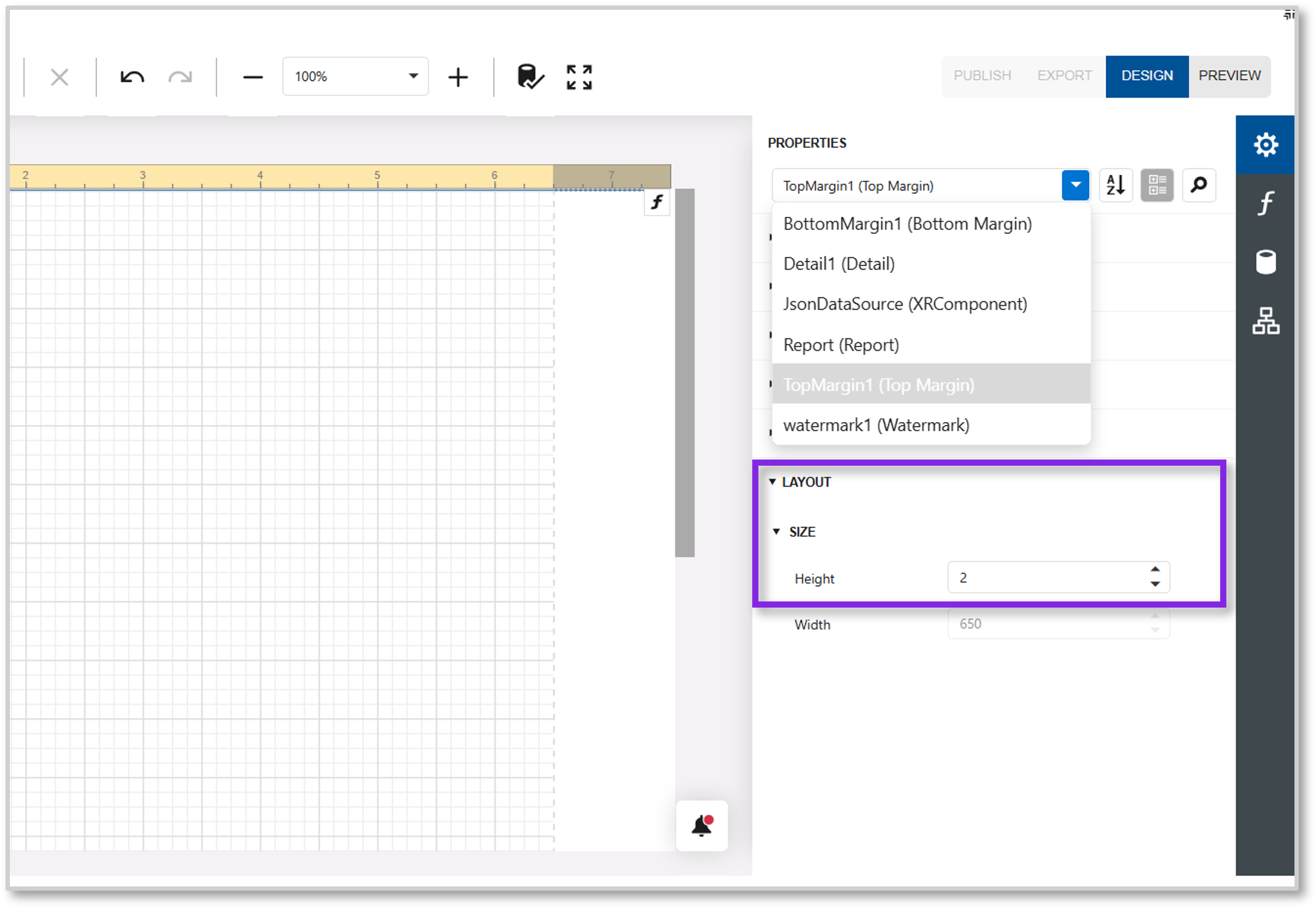
Task: Switch to the DESIGN tab
Action: pos(1147,76)
